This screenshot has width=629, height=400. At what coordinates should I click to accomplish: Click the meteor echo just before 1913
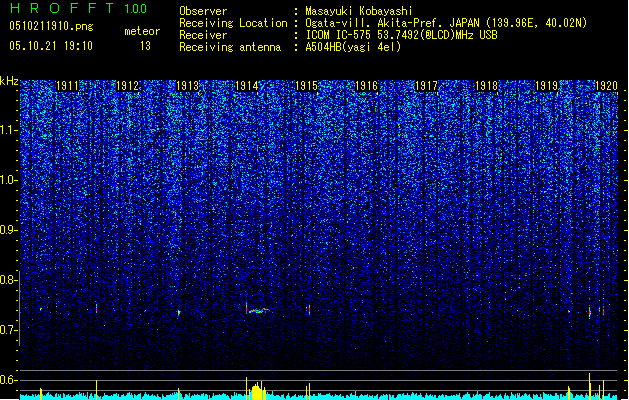point(179,313)
